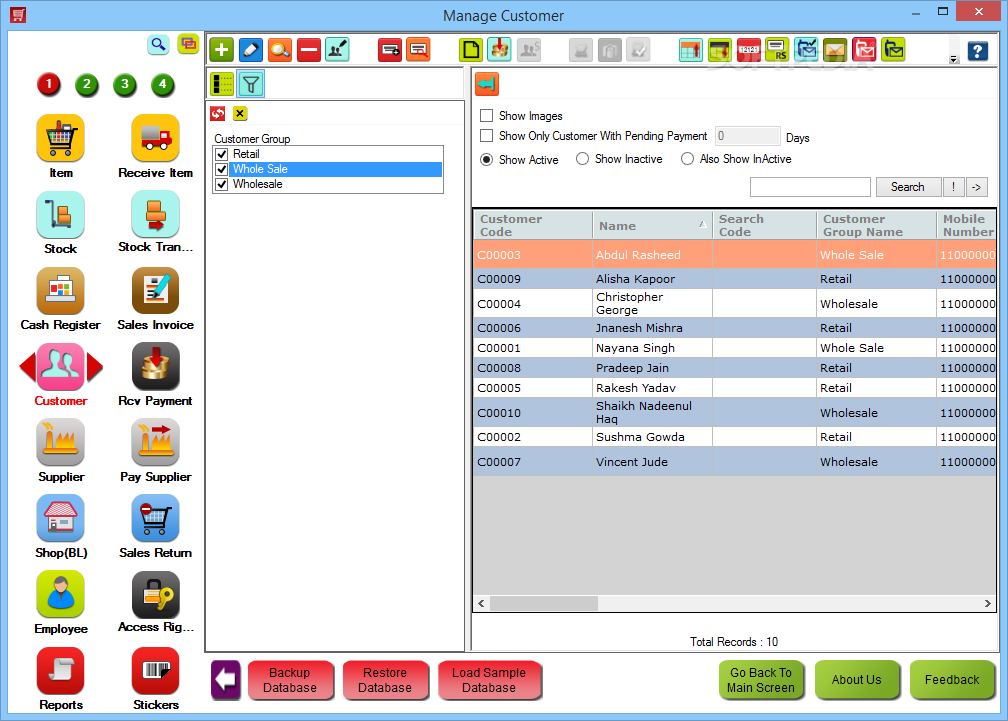Click the Customer Code column header

(533, 226)
